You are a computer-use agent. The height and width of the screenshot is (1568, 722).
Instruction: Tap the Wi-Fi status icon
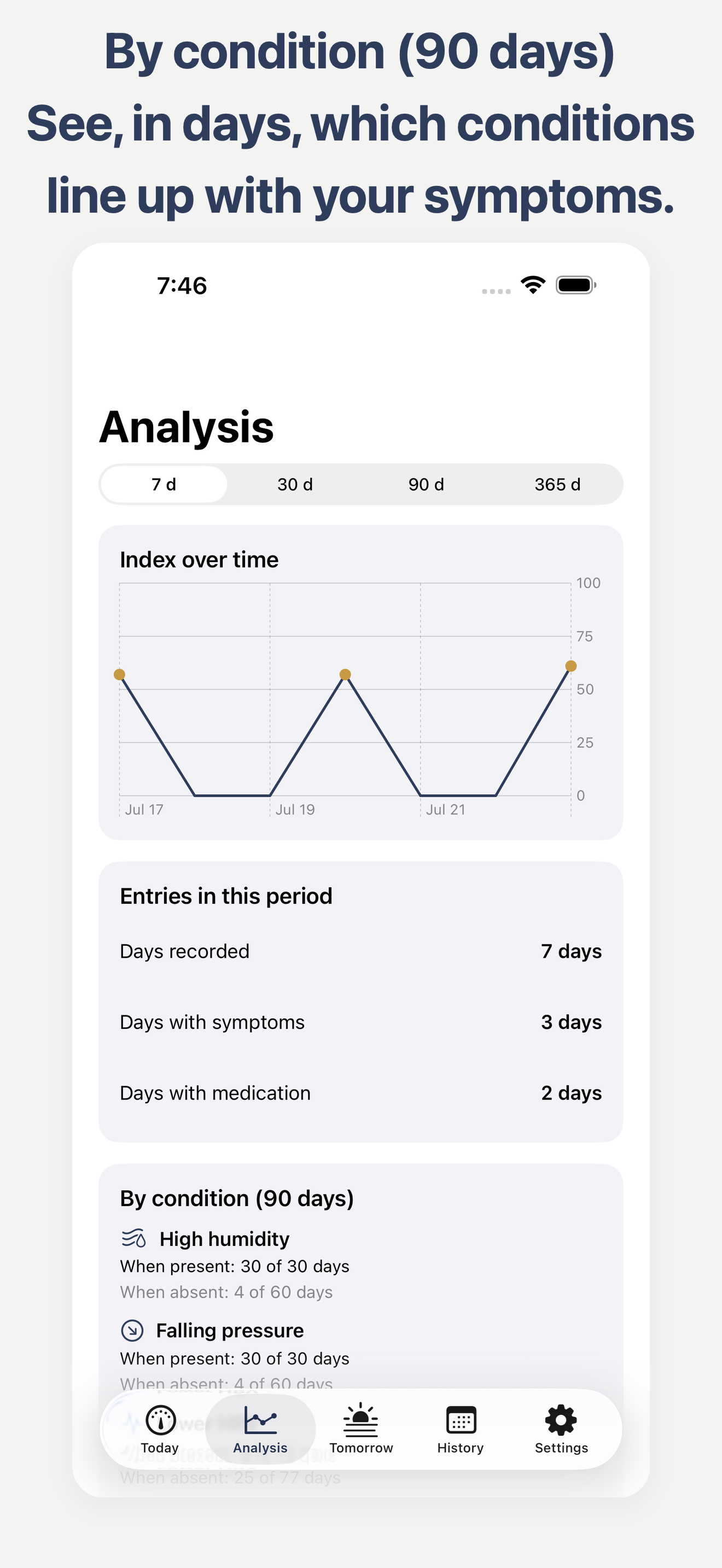(x=533, y=285)
